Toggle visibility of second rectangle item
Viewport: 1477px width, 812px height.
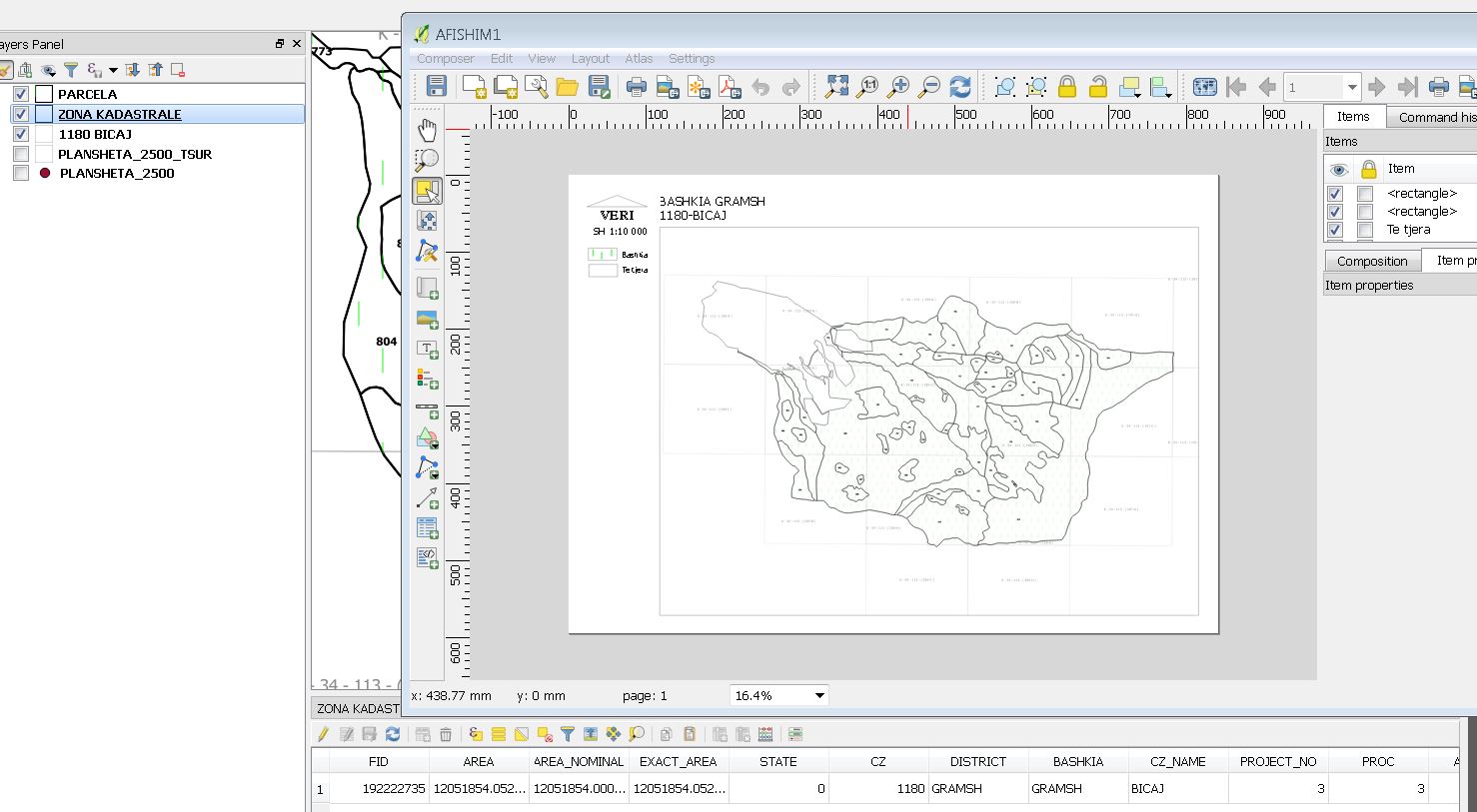1334,212
